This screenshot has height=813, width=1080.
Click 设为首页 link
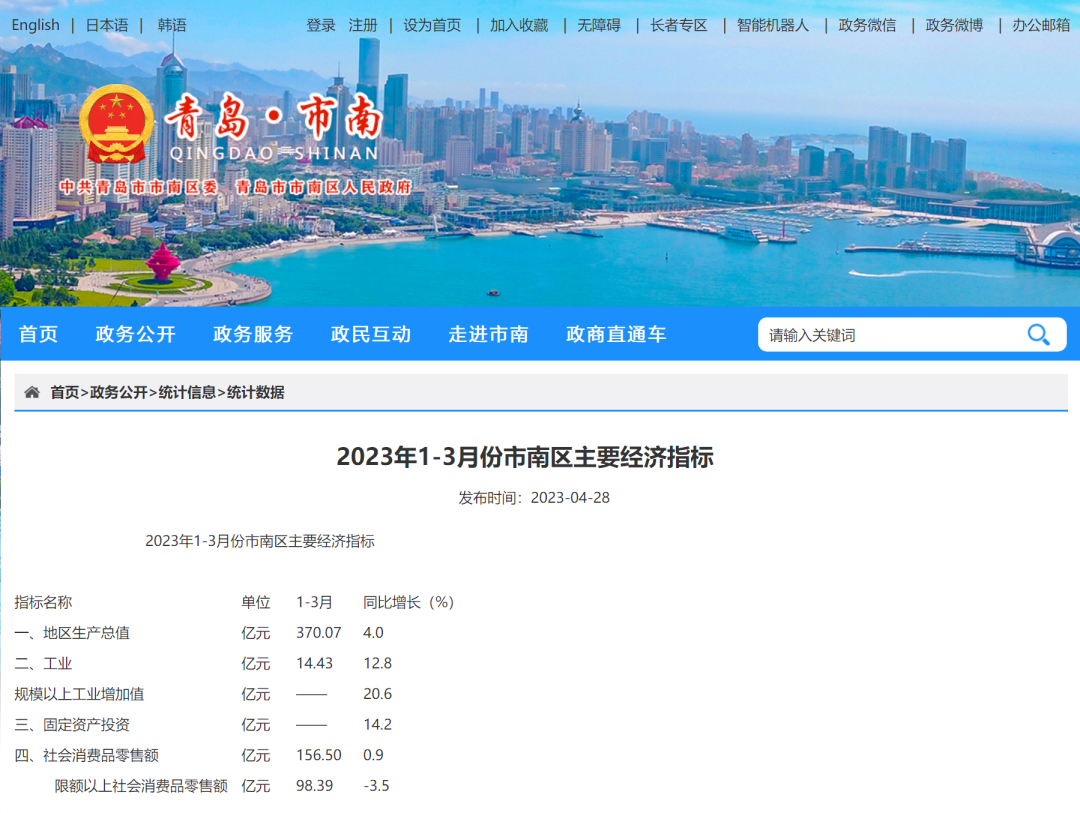[433, 25]
